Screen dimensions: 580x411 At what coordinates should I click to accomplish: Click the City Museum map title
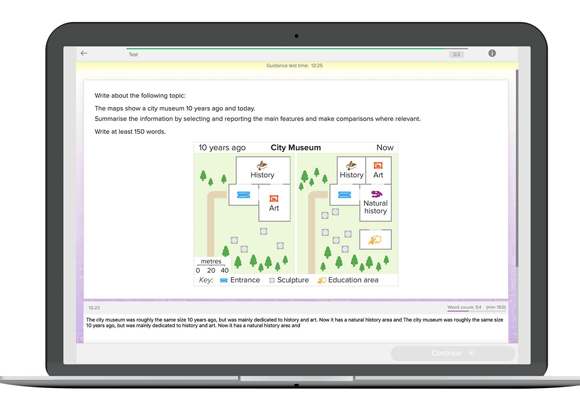click(x=296, y=148)
